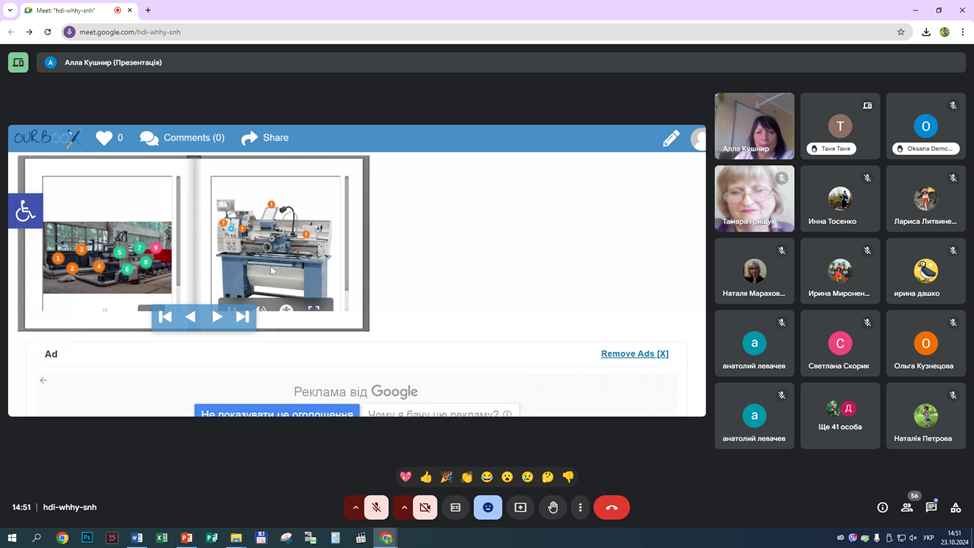Image resolution: width=974 pixels, height=548 pixels.
Task: Go to next page of book
Action: click(x=217, y=317)
